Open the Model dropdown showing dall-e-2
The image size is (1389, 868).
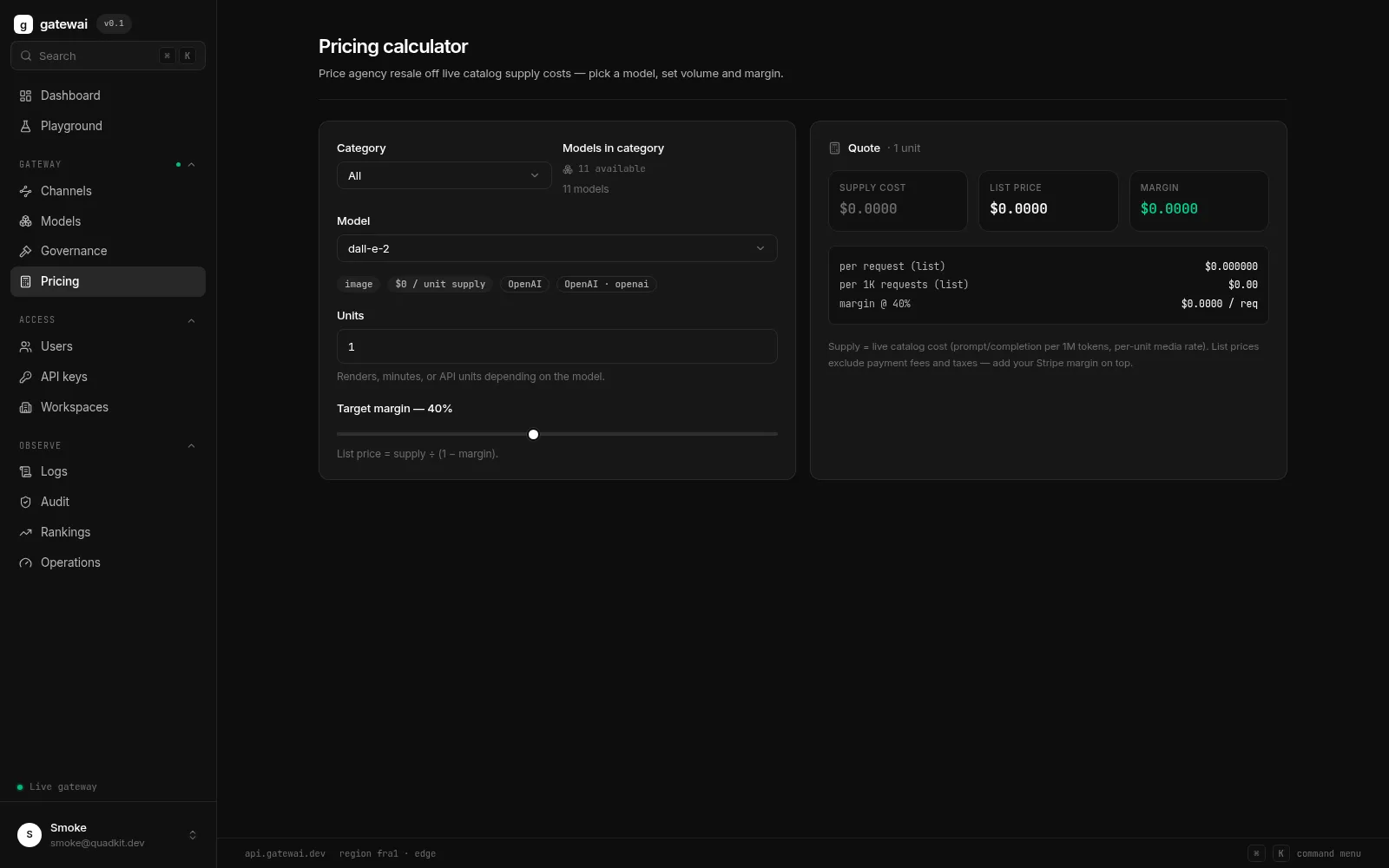coord(556,248)
